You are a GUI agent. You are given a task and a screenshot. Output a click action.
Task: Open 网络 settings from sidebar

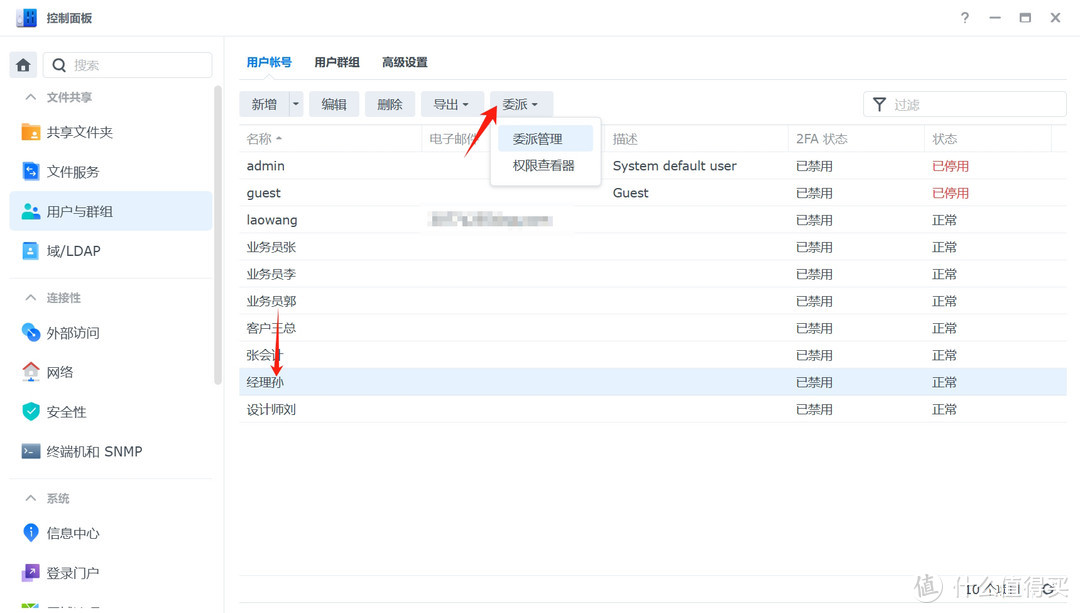pyautogui.click(x=70, y=371)
